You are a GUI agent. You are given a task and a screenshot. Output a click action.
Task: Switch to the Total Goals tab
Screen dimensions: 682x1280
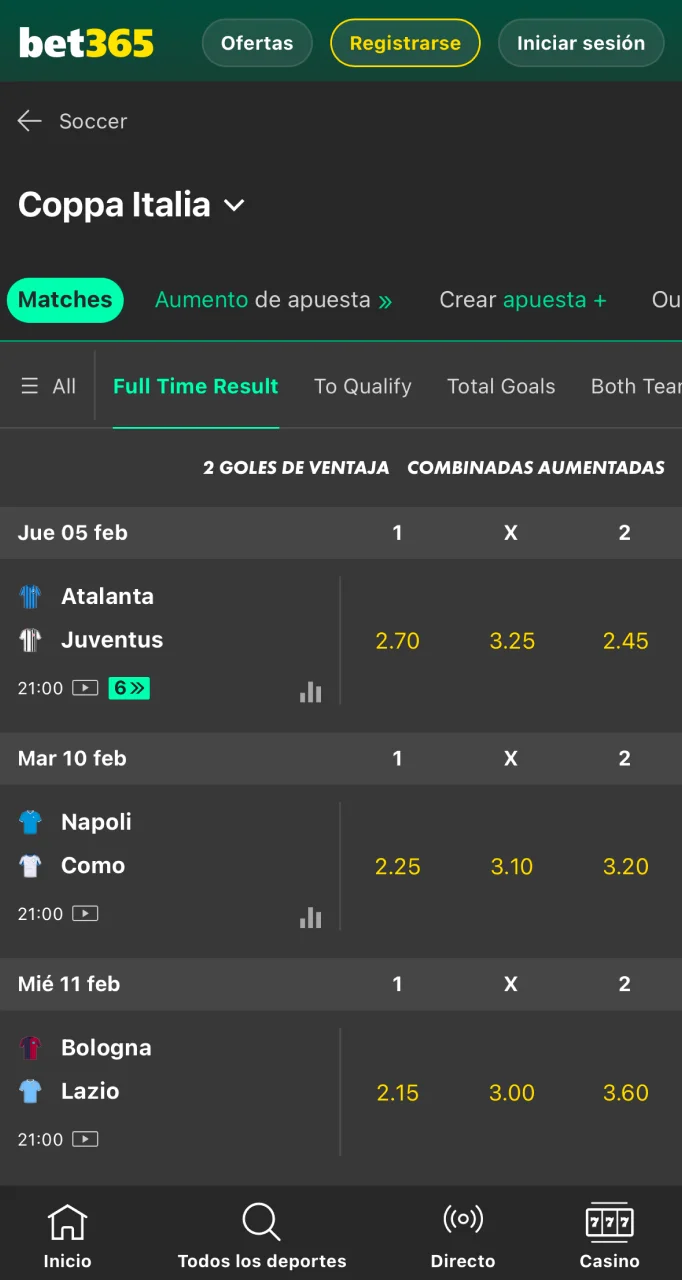click(501, 386)
